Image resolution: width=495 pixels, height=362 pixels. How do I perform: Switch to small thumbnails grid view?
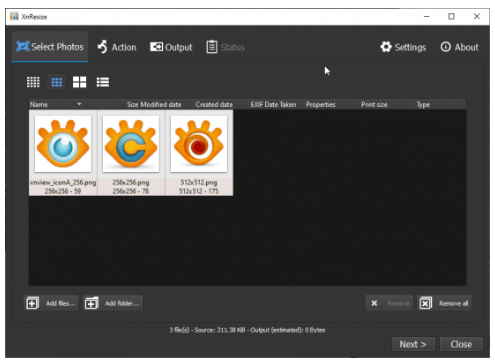tap(33, 82)
